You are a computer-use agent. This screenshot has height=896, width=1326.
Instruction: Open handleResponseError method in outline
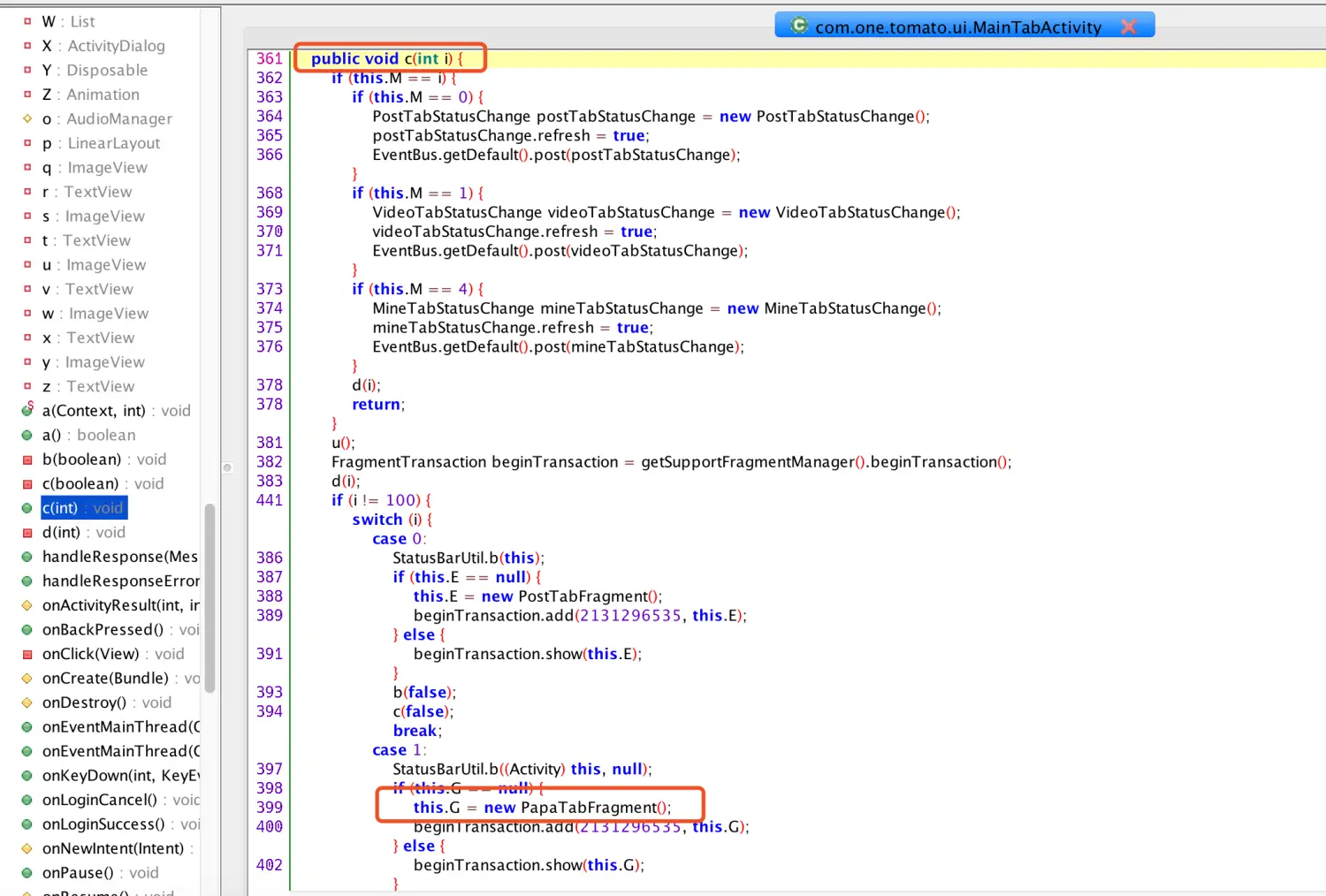click(x=120, y=581)
